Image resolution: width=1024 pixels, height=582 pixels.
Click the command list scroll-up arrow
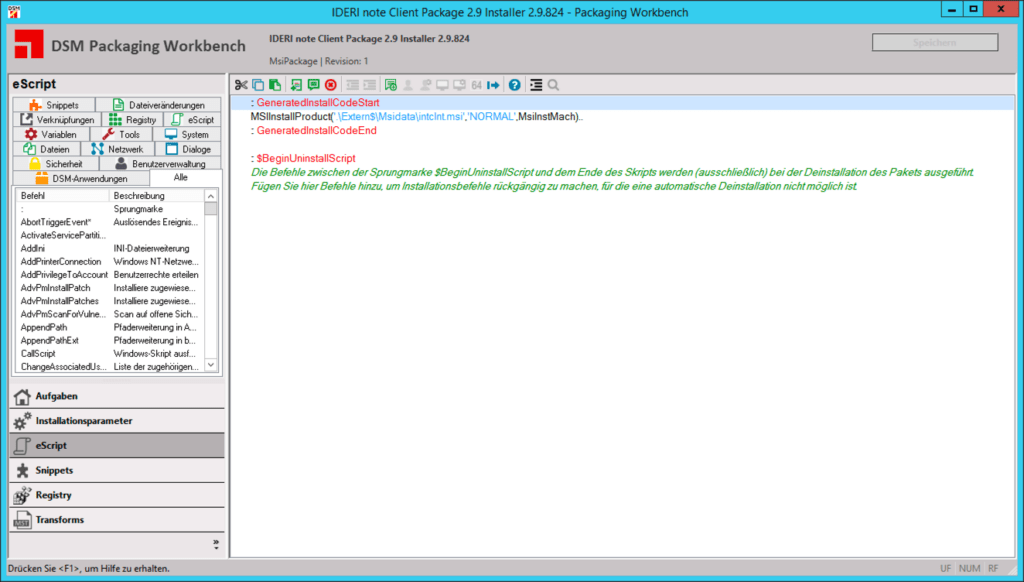pyautogui.click(x=211, y=196)
